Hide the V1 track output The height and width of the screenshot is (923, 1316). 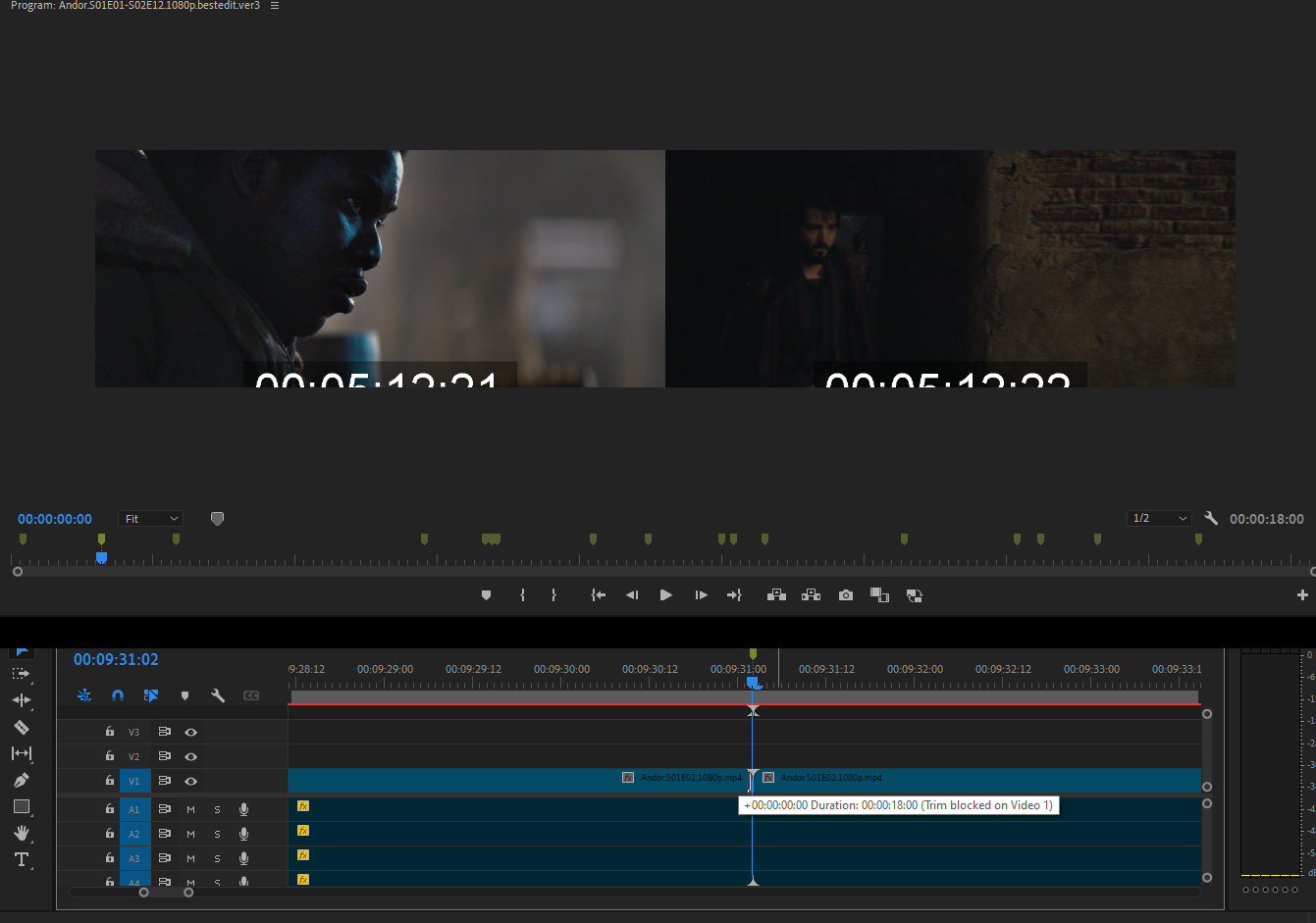coord(190,781)
